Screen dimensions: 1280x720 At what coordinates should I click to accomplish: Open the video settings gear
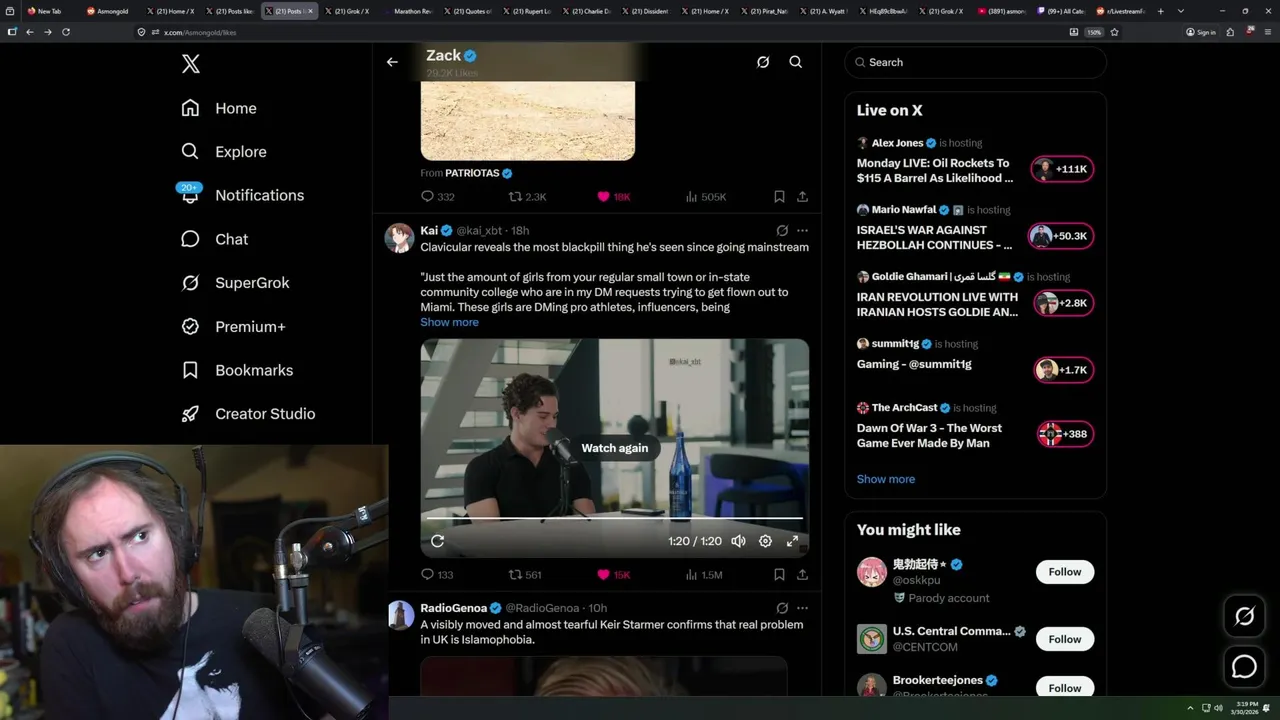point(765,541)
